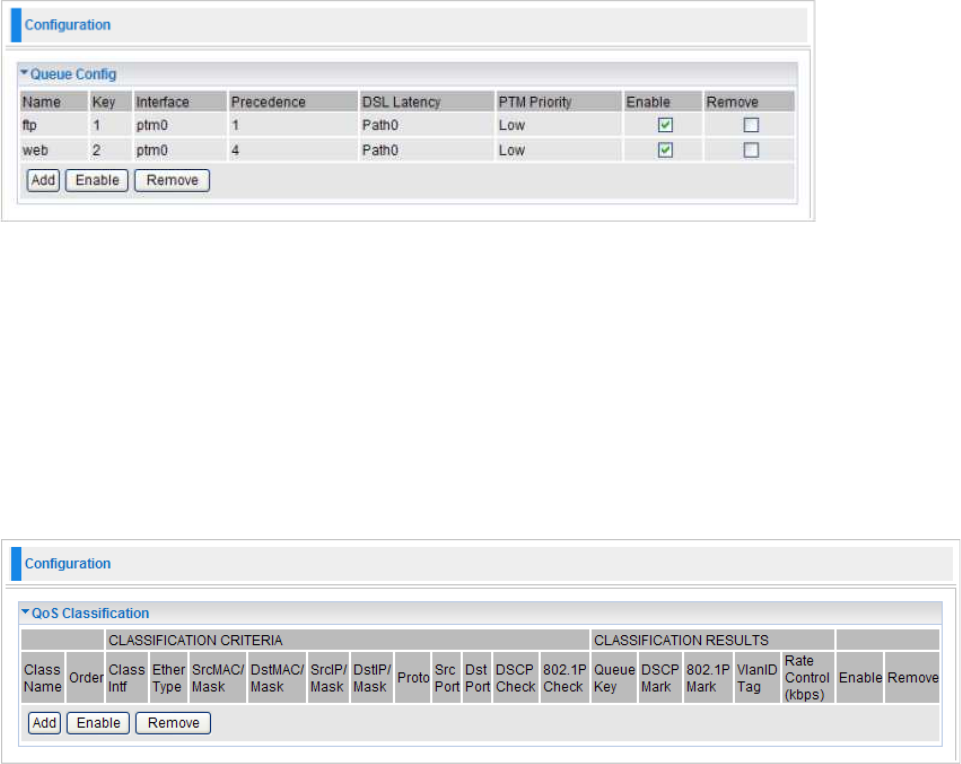The width and height of the screenshot is (961, 764).
Task: Collapse the Queue Config section arrow
Action: click(x=24, y=73)
